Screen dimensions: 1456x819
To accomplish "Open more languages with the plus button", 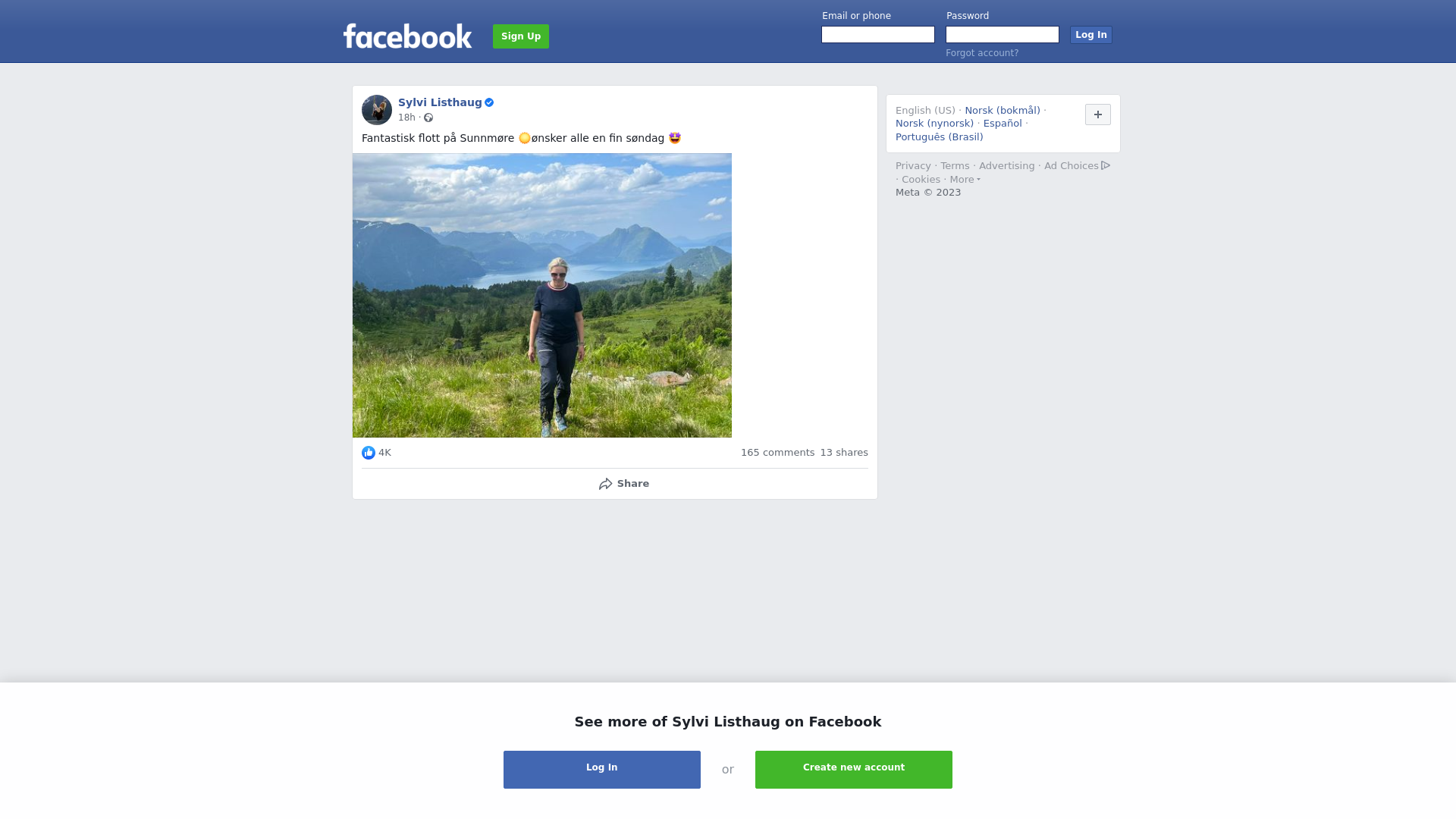I will [x=1098, y=115].
